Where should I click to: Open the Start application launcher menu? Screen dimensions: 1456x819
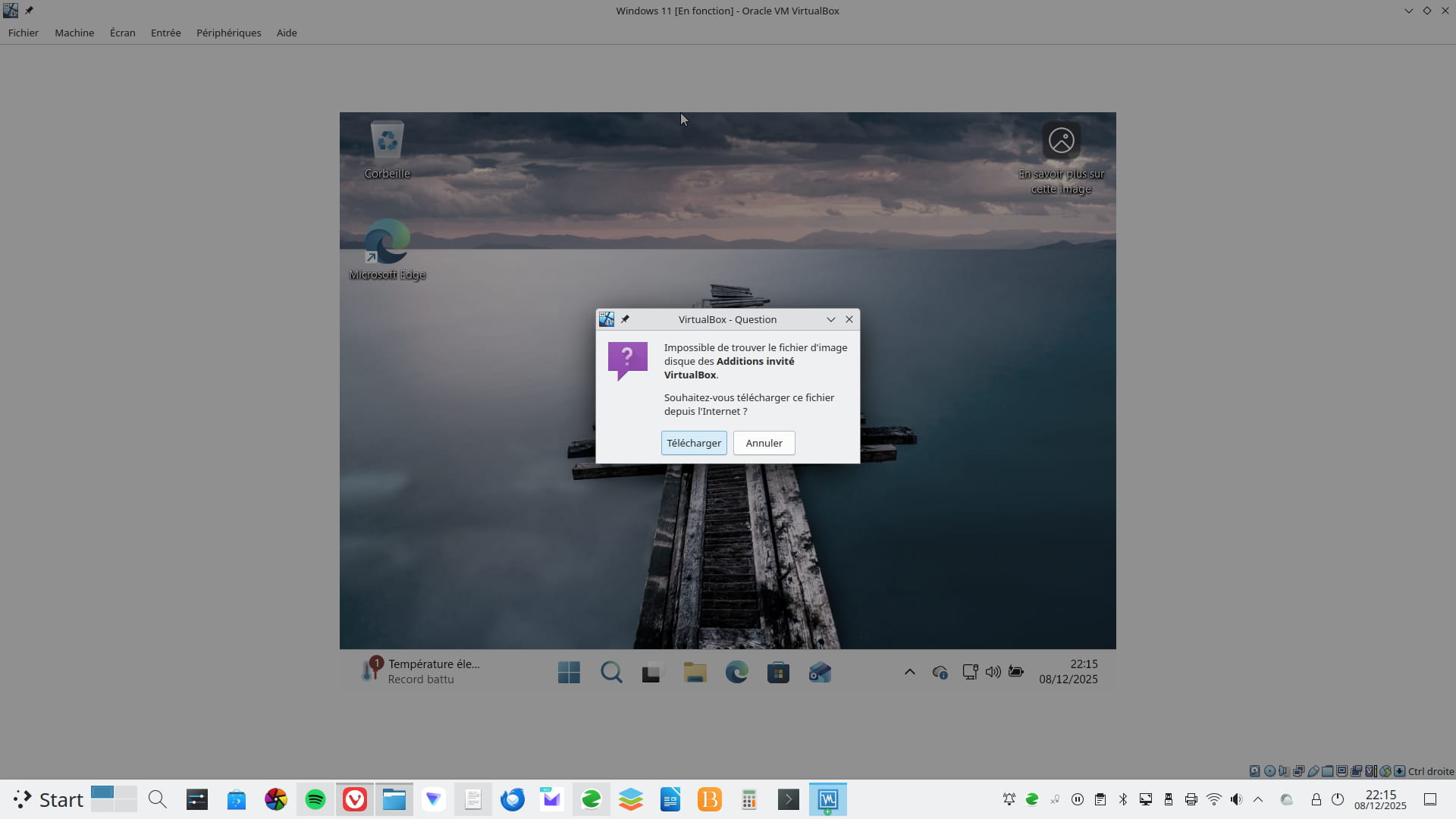[49, 799]
